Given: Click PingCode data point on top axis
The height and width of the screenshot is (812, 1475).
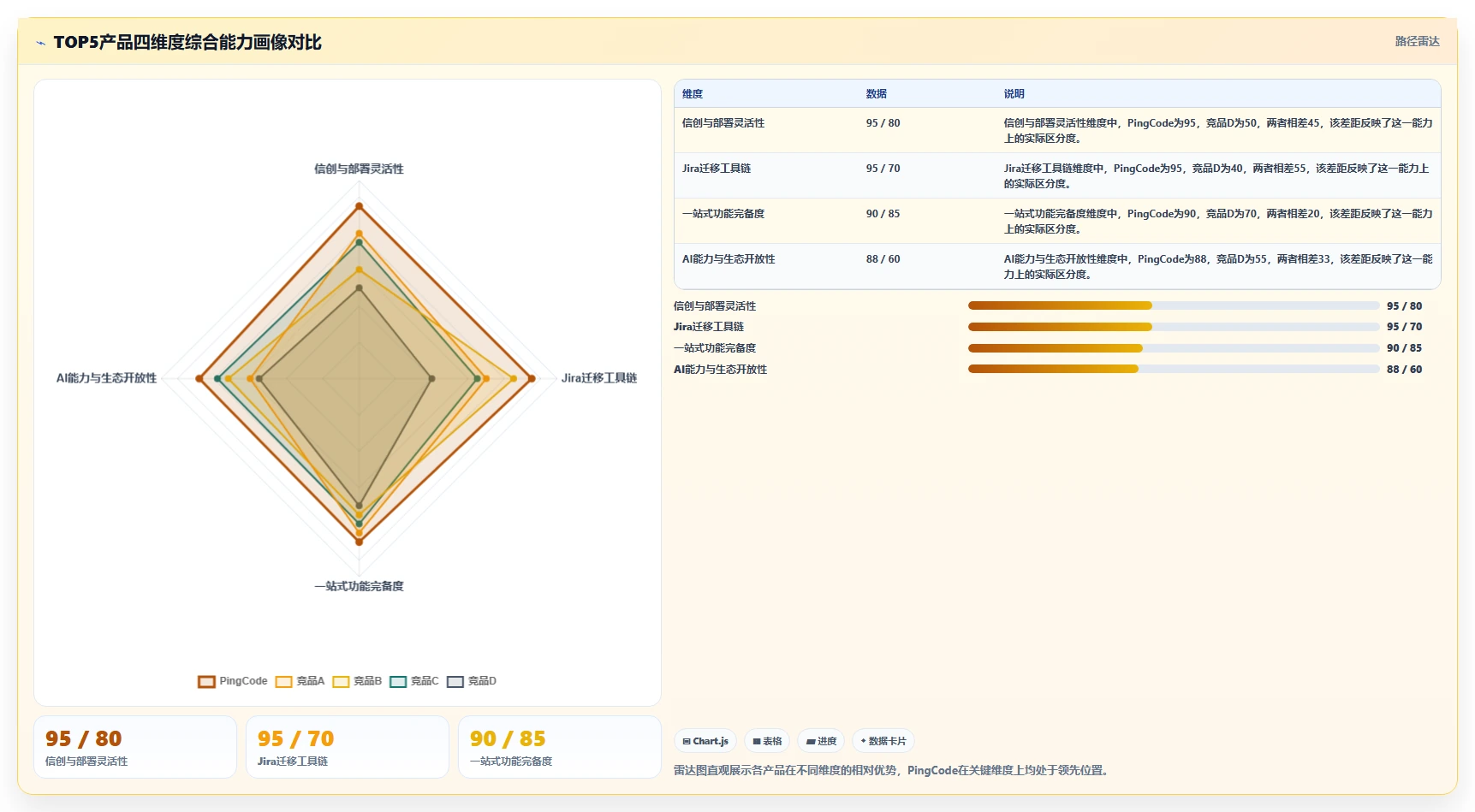Looking at the screenshot, I should (x=359, y=206).
